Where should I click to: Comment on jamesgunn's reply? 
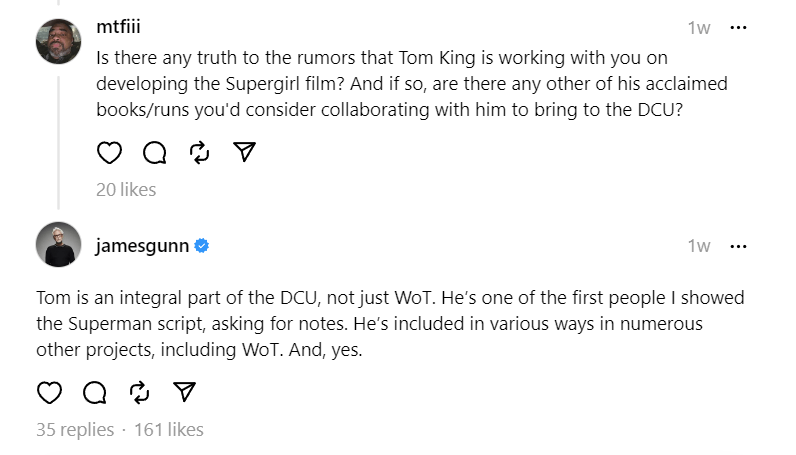(x=94, y=392)
